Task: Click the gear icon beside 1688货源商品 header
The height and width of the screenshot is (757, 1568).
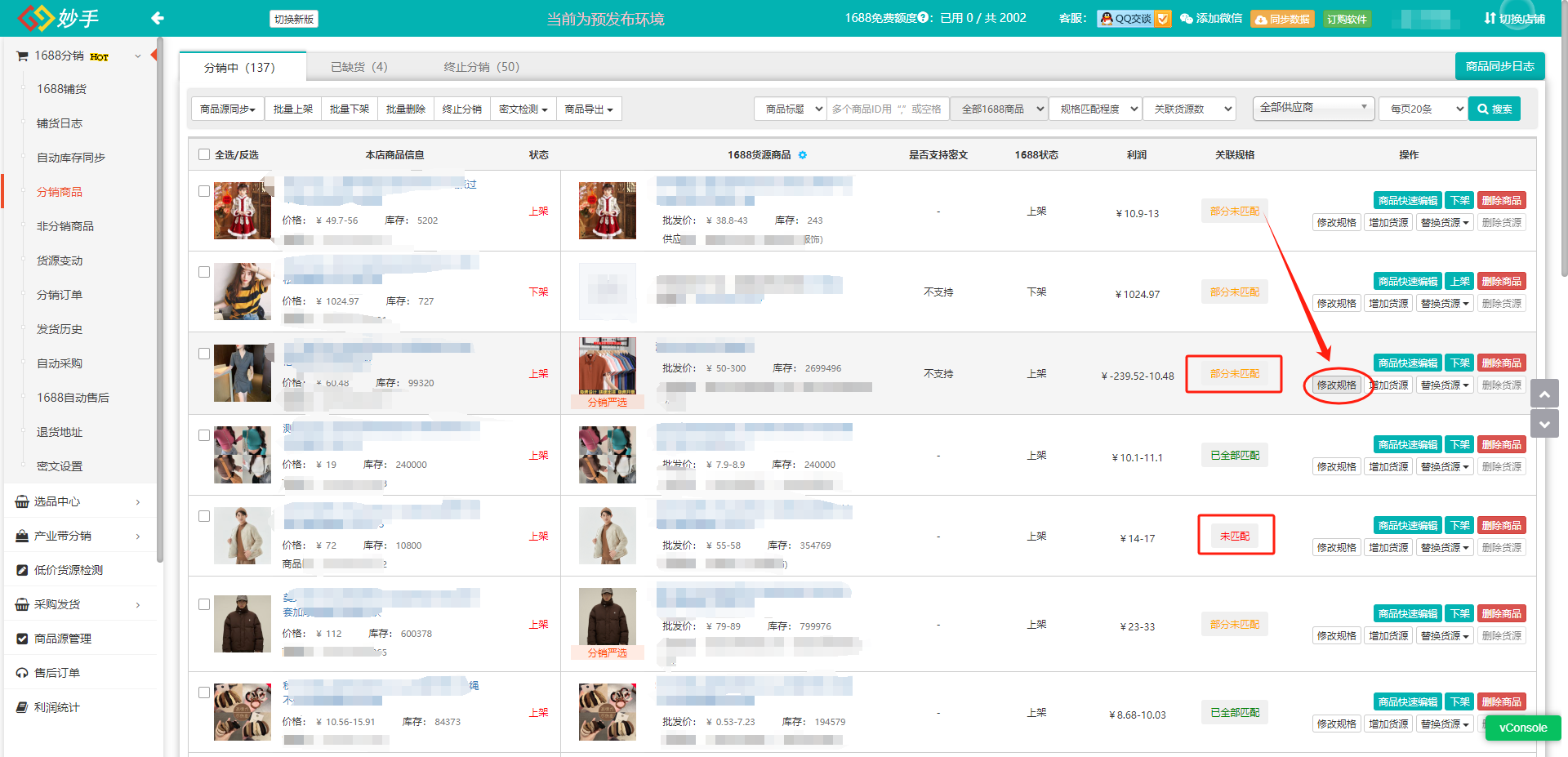Action: tap(803, 155)
